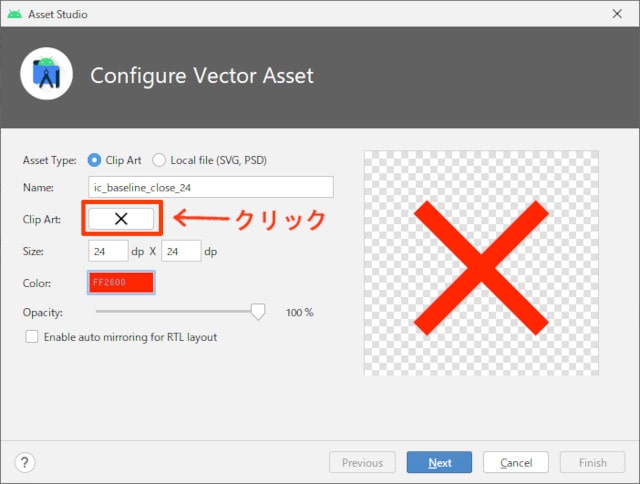The height and width of the screenshot is (484, 640).
Task: Click the Opacity slider track midpoint
Action: (173, 311)
